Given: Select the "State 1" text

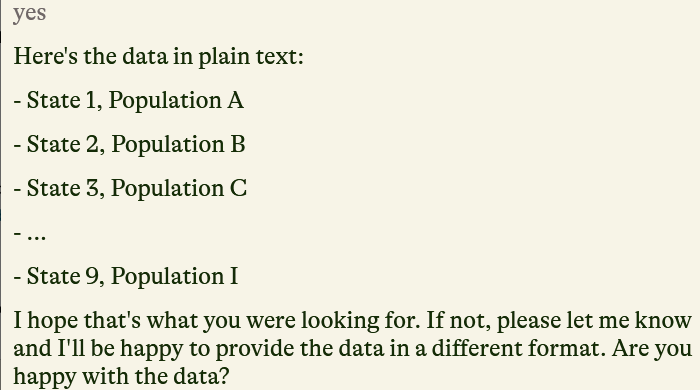Looking at the screenshot, I should coord(62,100).
